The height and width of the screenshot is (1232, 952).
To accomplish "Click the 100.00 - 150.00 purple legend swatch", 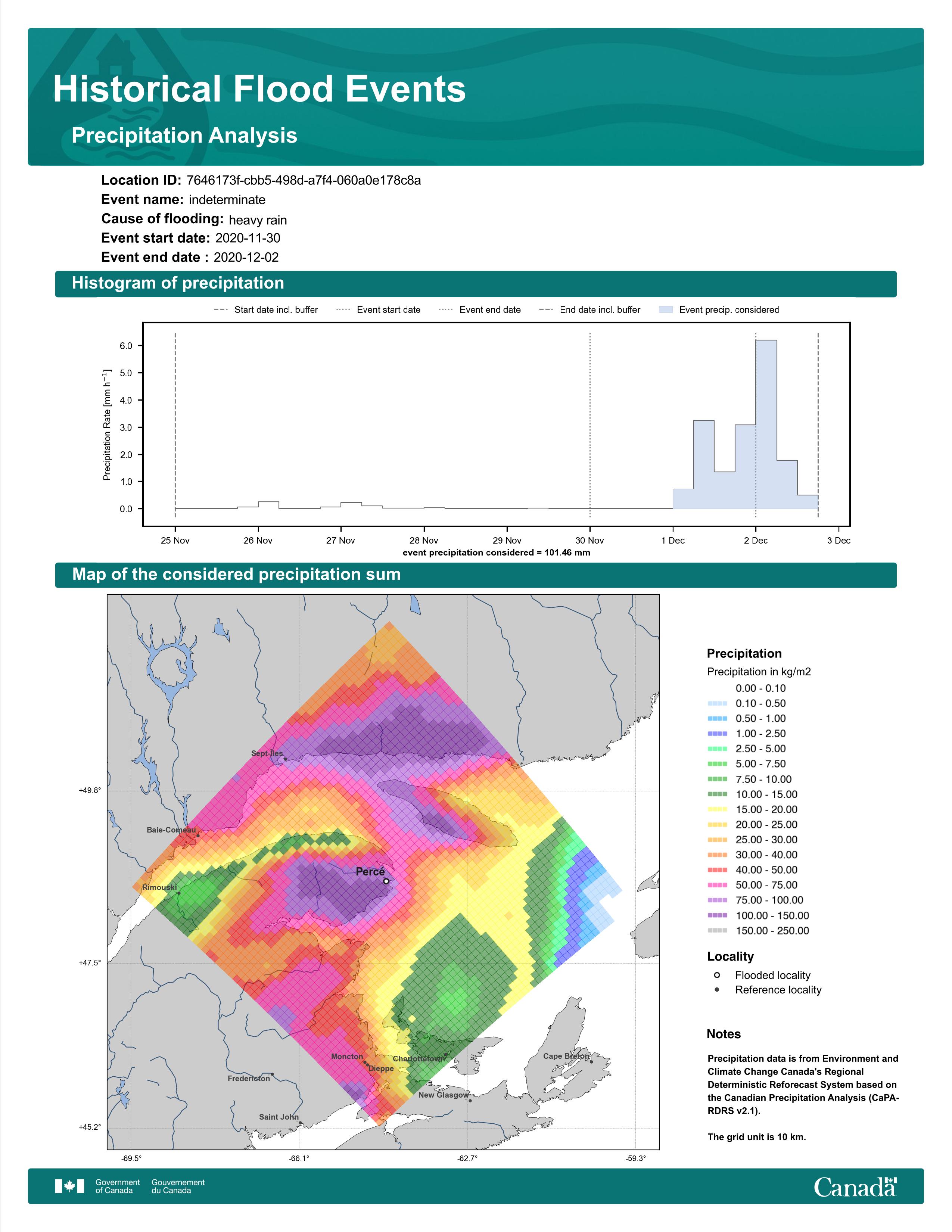I will click(718, 915).
